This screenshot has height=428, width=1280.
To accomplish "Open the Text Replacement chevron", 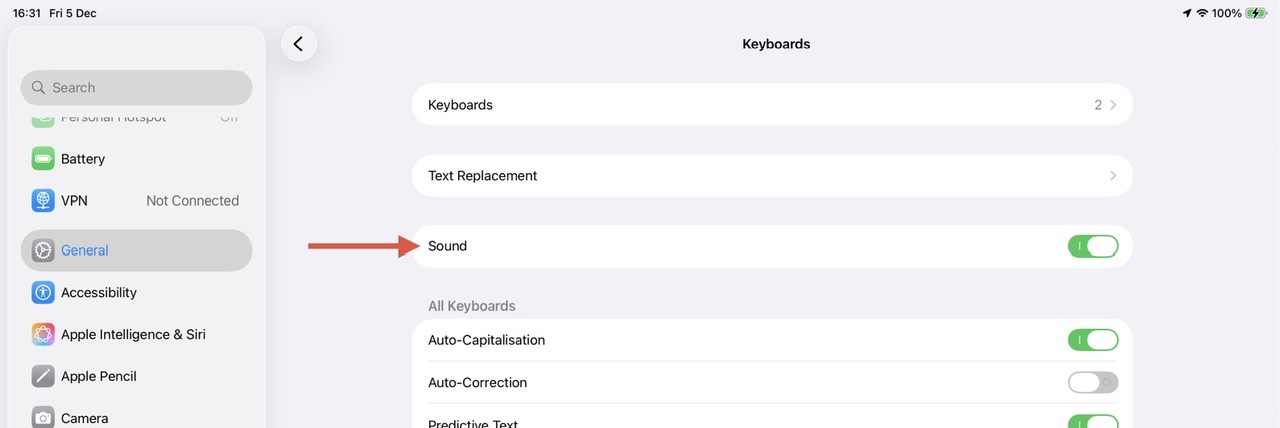I will pyautogui.click(x=1113, y=176).
